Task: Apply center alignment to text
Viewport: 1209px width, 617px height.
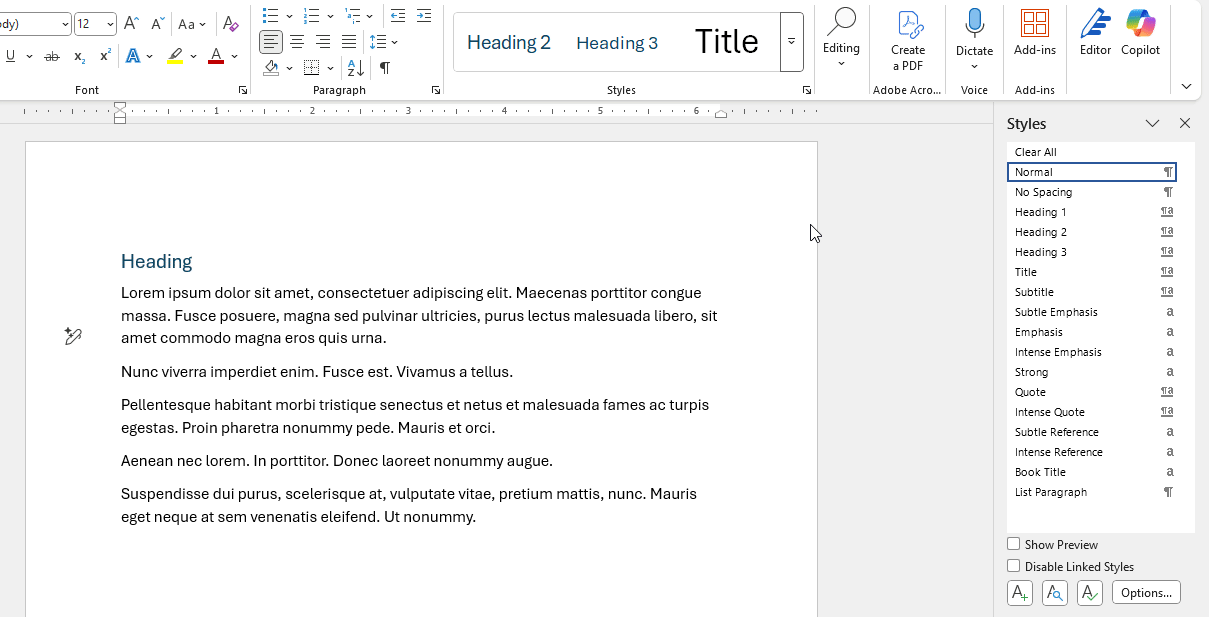Action: 297,42
